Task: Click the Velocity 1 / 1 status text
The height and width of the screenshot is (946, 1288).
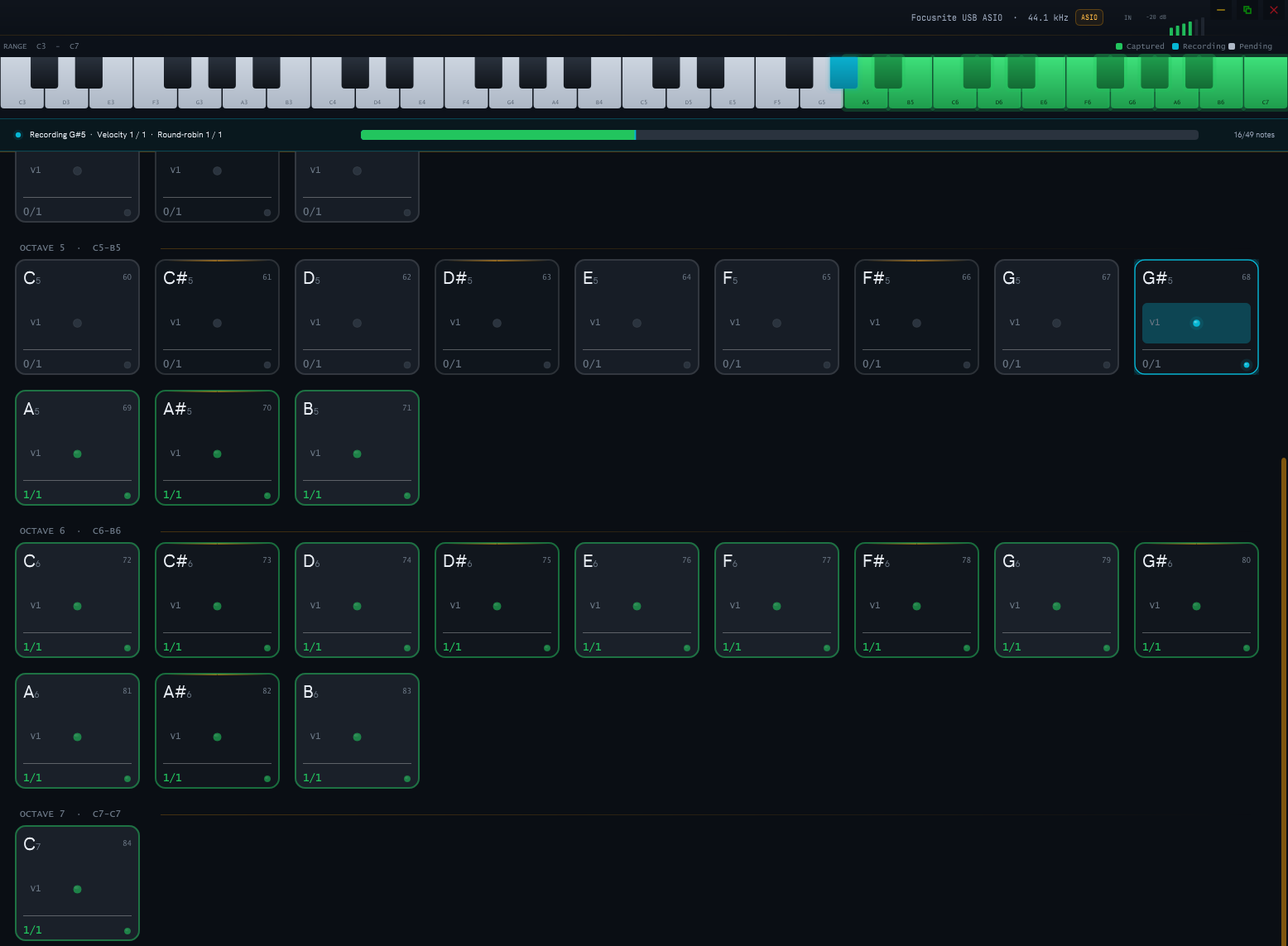Action: coord(121,135)
